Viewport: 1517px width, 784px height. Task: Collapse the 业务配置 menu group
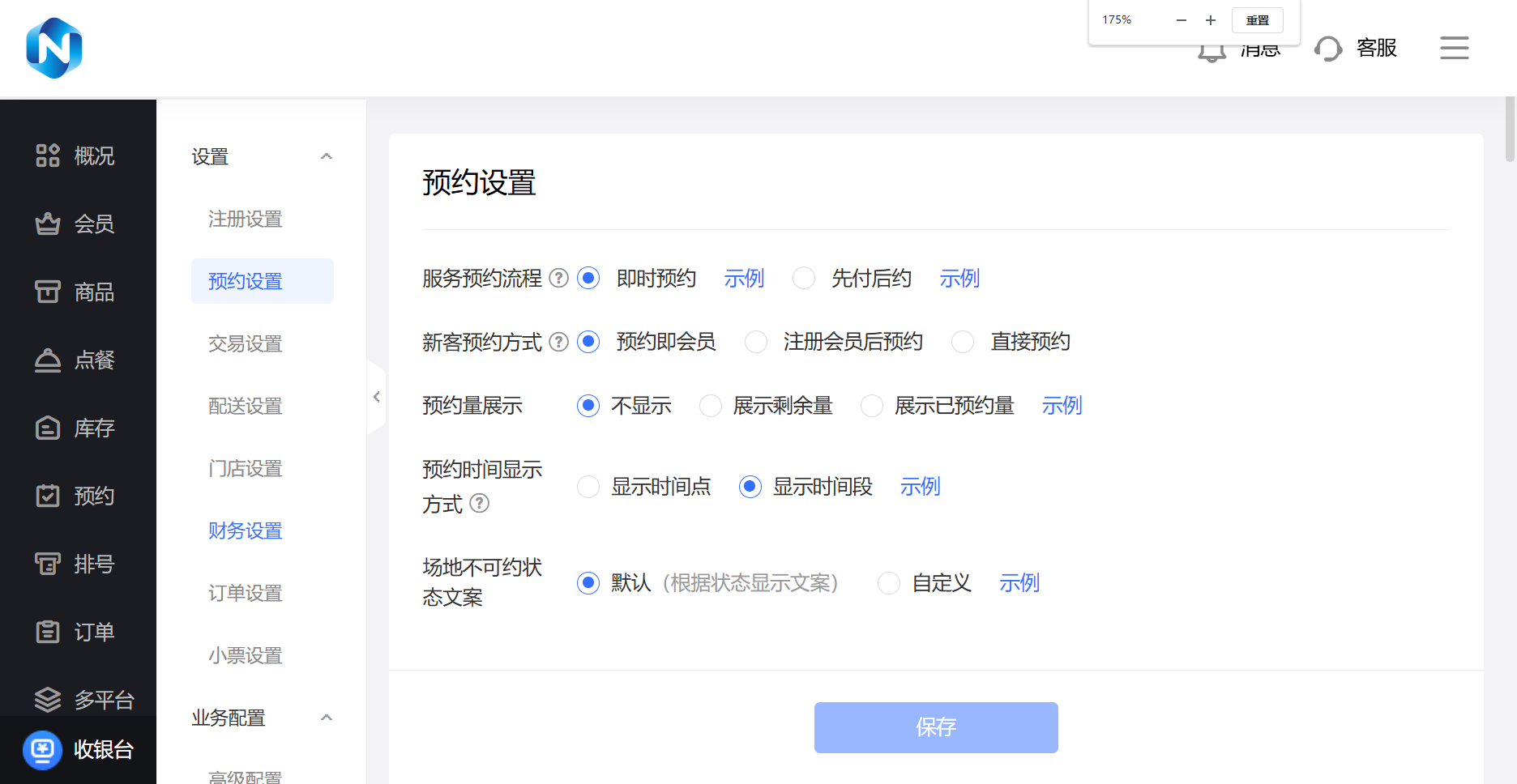[x=327, y=718]
